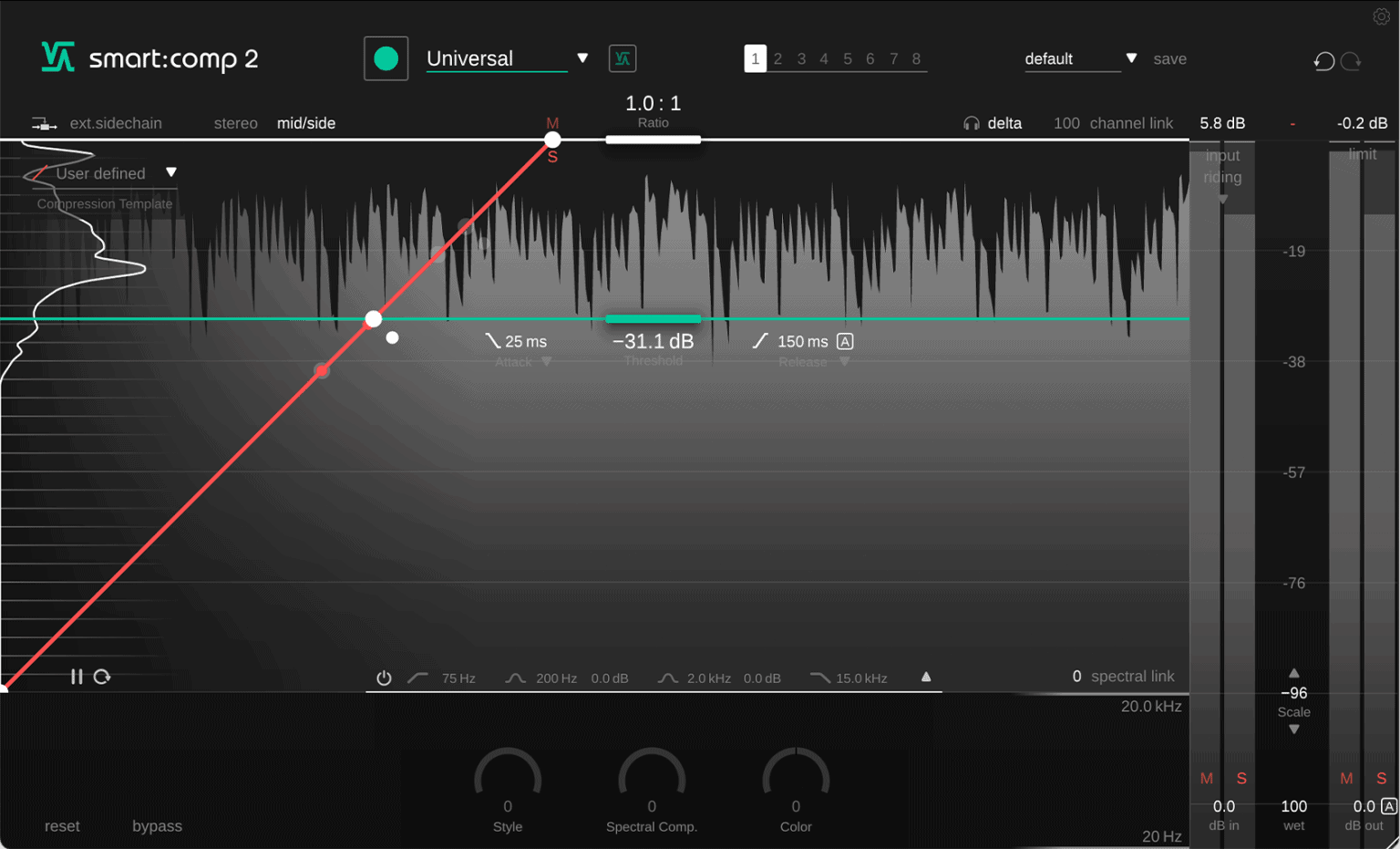The image size is (1400, 849).
Task: Select the high-pass filter icon near 75 Hz
Action: 418,678
